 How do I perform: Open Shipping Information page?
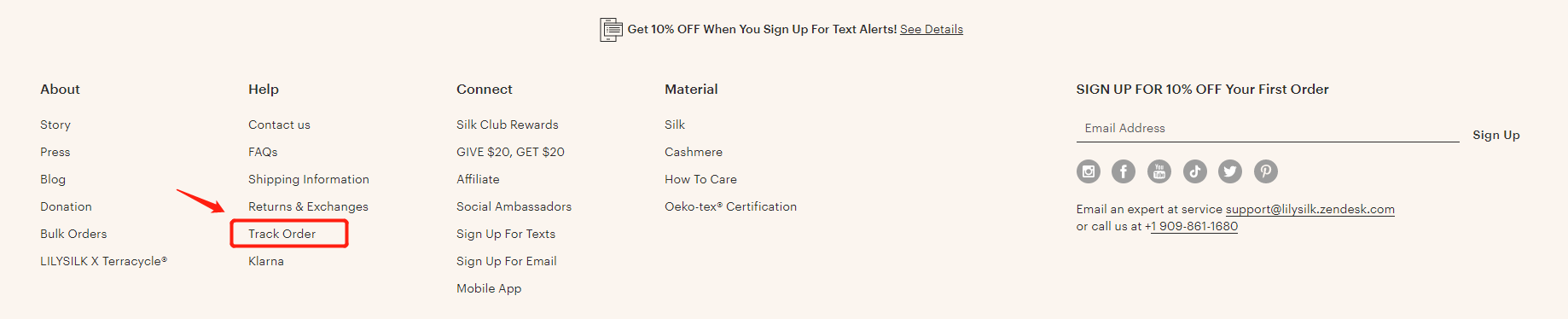pyautogui.click(x=309, y=179)
